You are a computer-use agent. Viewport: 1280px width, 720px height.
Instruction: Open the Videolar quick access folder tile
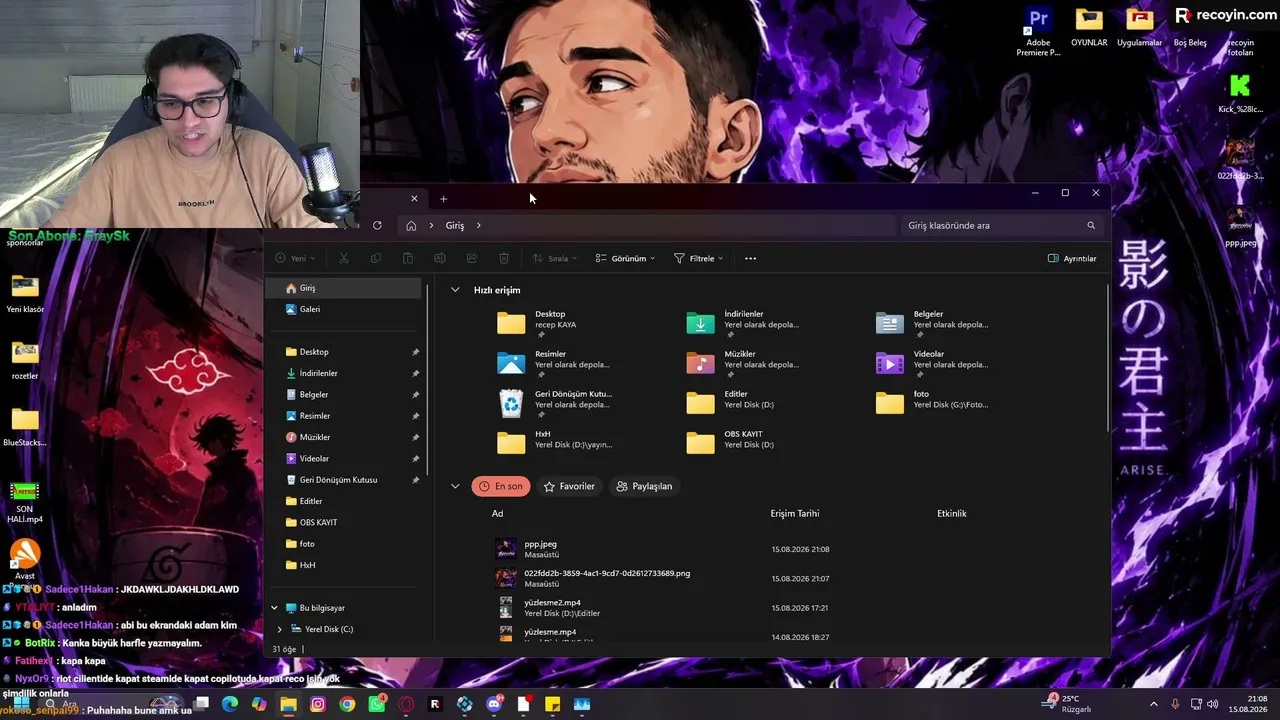[x=934, y=361]
